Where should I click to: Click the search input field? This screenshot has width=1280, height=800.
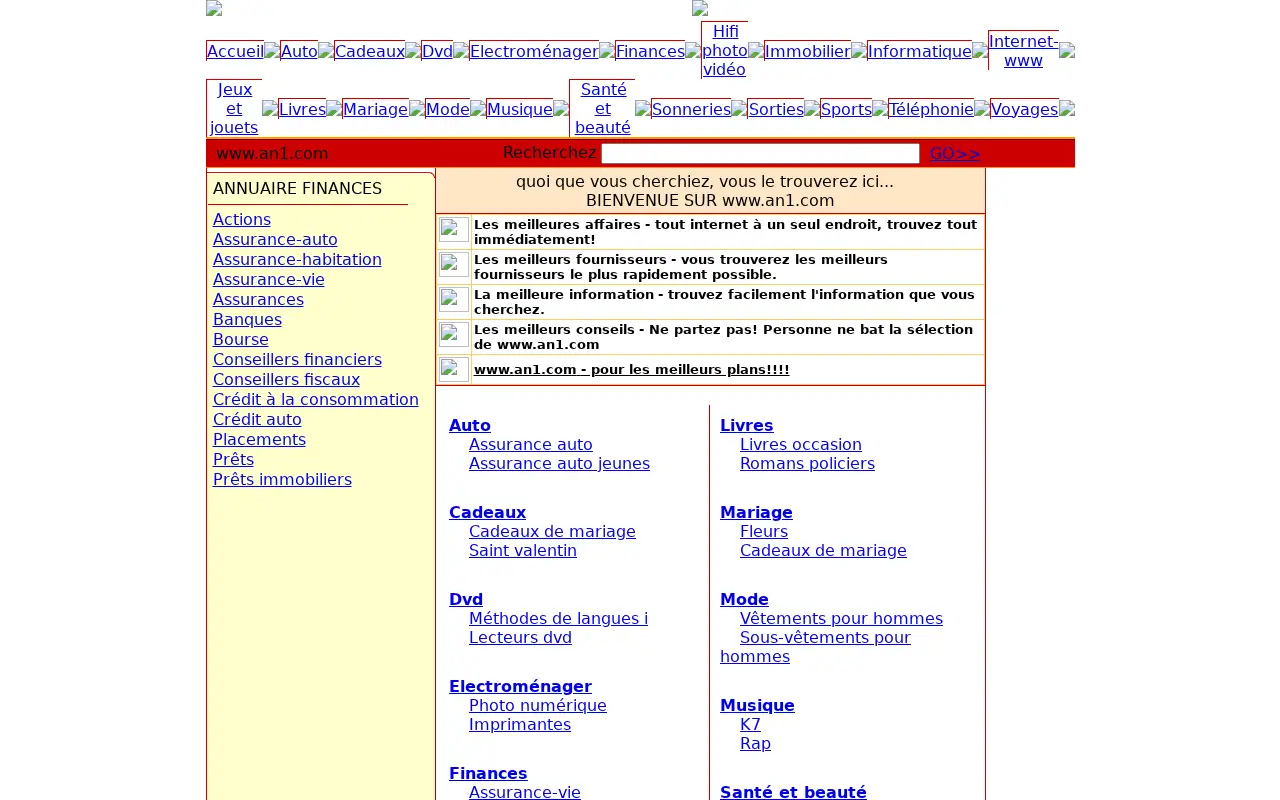(x=760, y=153)
